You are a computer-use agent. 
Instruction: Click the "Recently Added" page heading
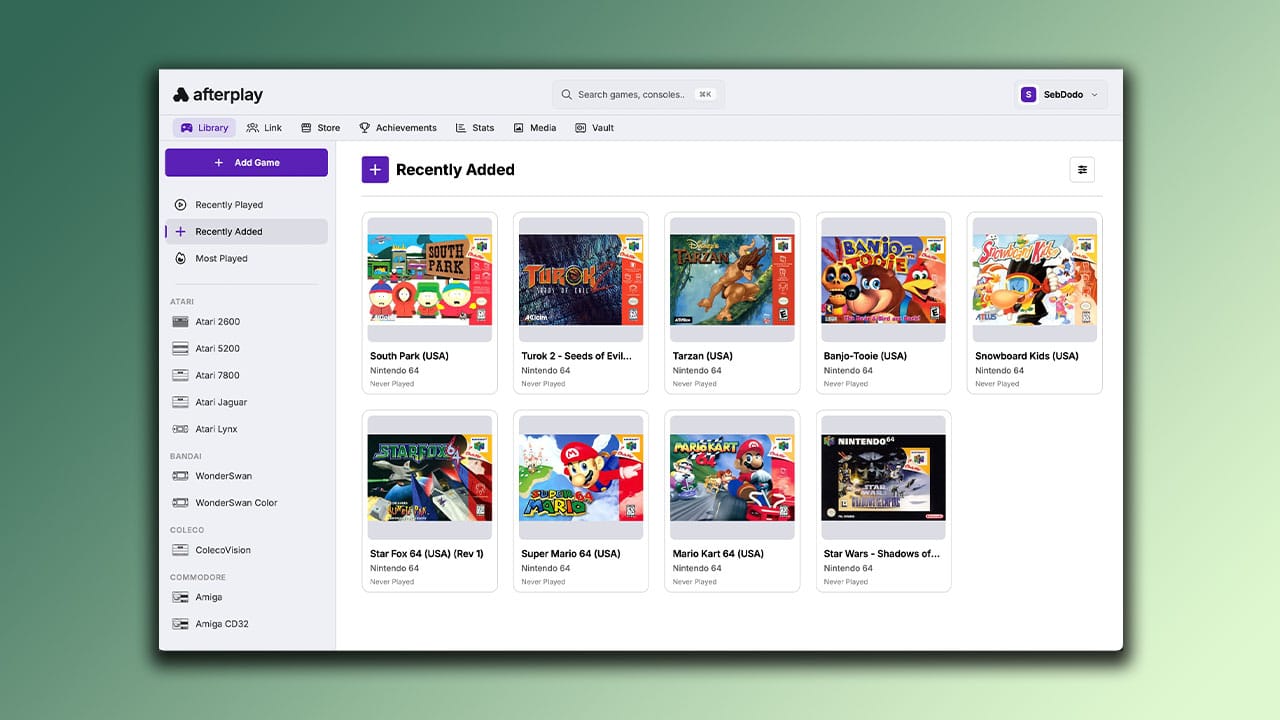[455, 170]
